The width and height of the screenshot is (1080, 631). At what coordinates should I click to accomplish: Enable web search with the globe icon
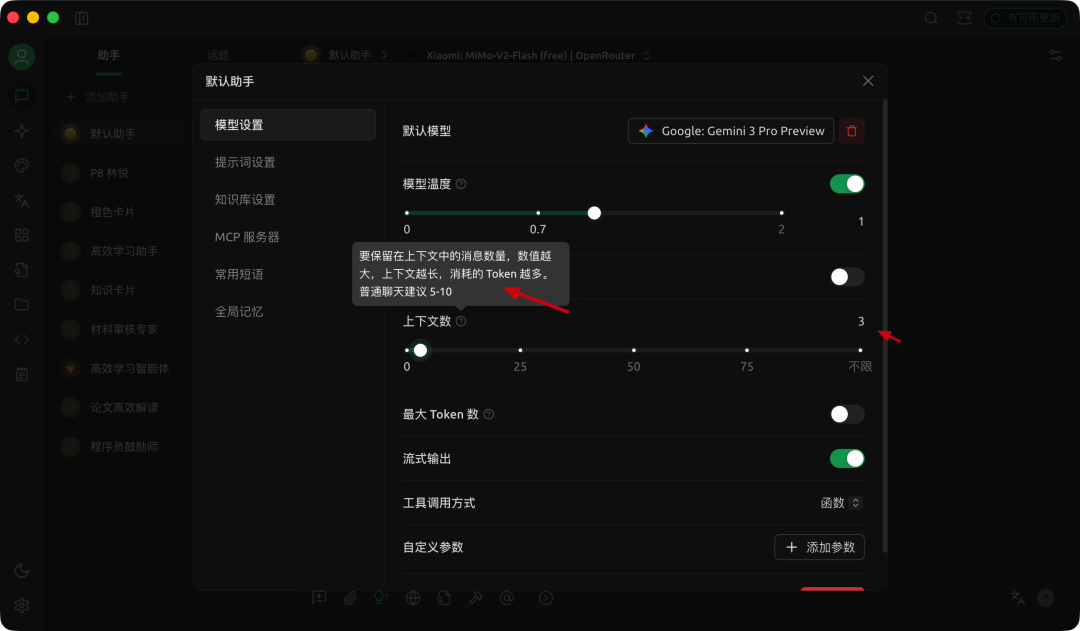[x=413, y=598]
